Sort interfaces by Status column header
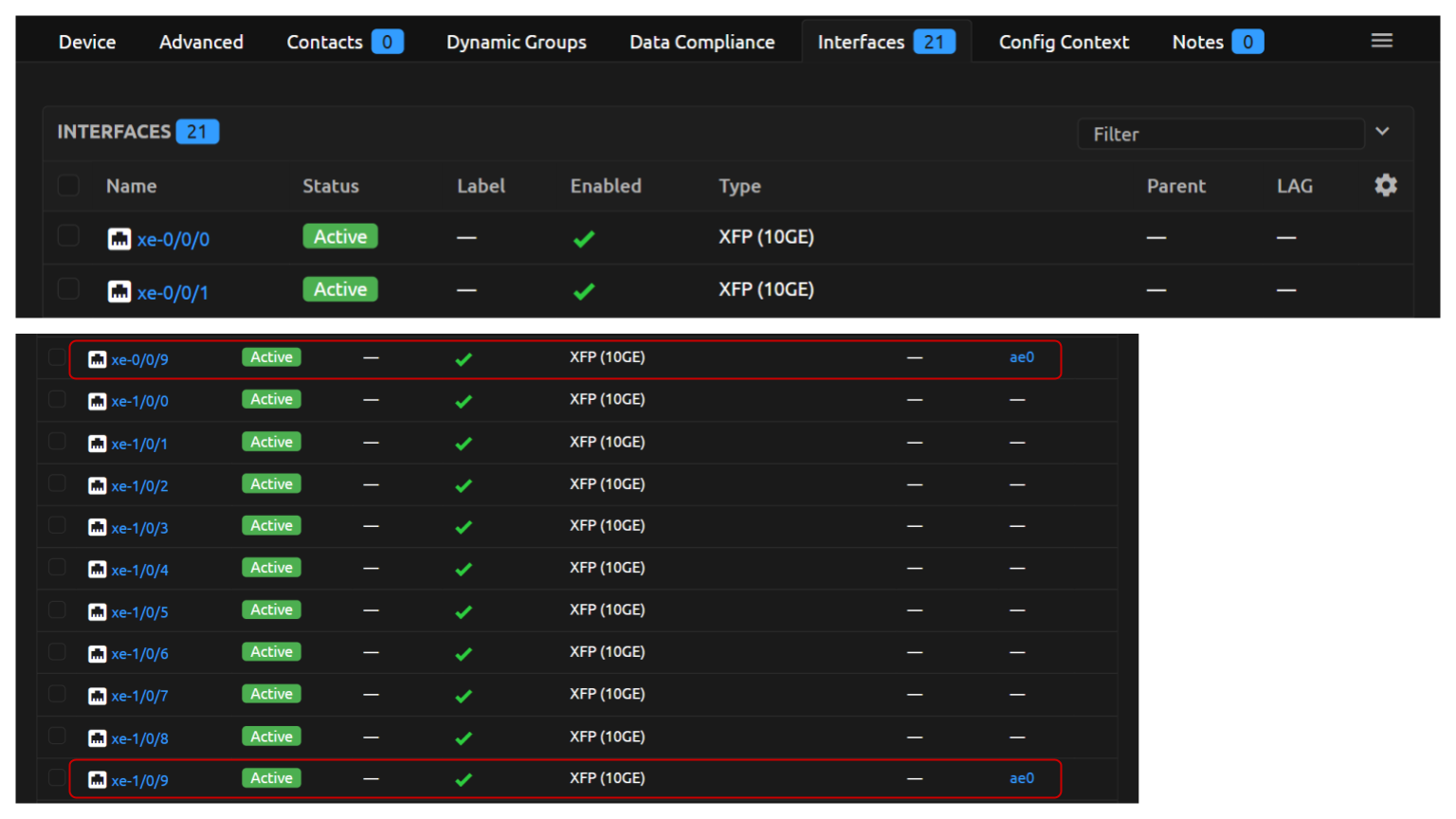The width and height of the screenshot is (1456, 819). click(x=330, y=186)
